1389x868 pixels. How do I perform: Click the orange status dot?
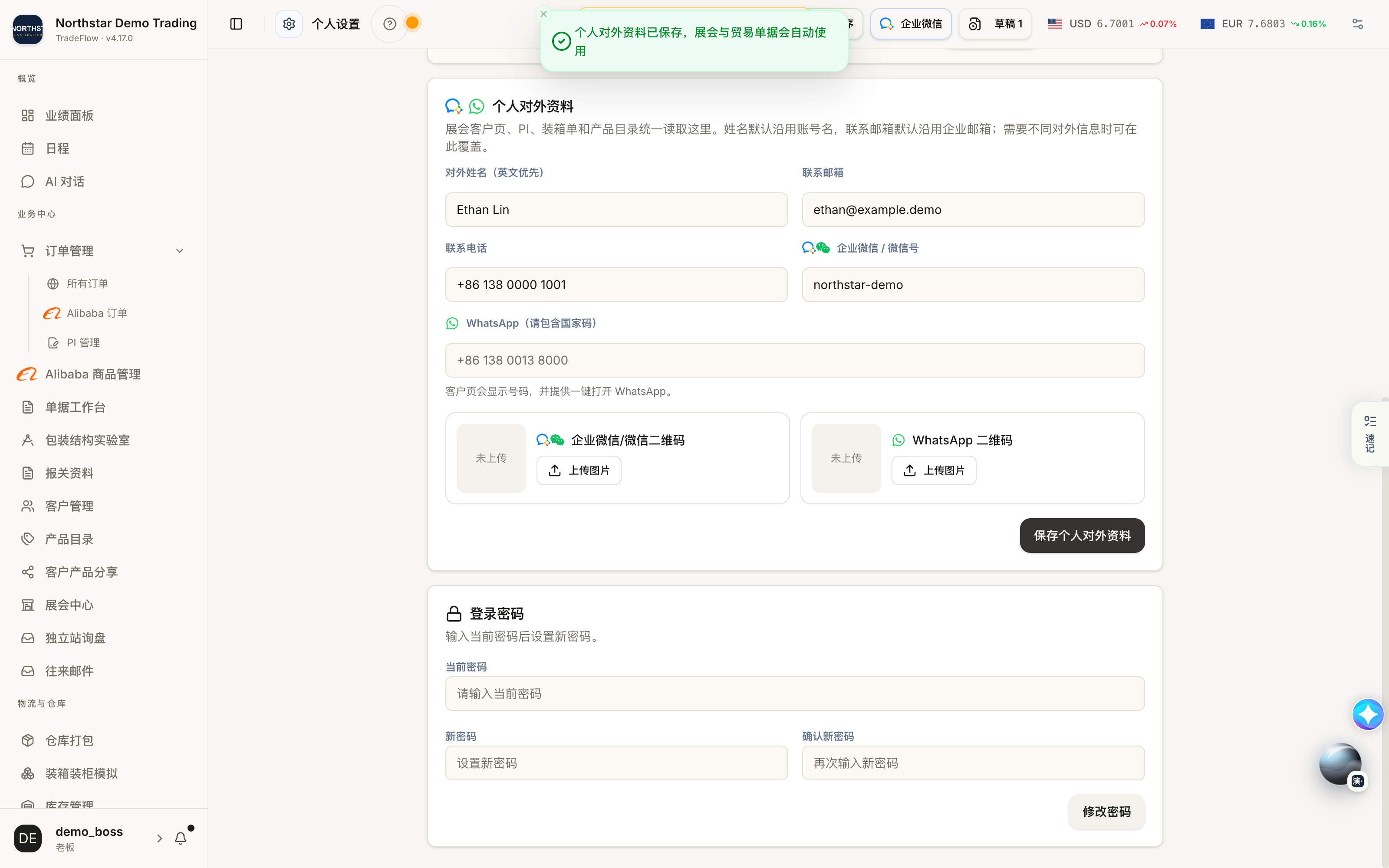412,23
